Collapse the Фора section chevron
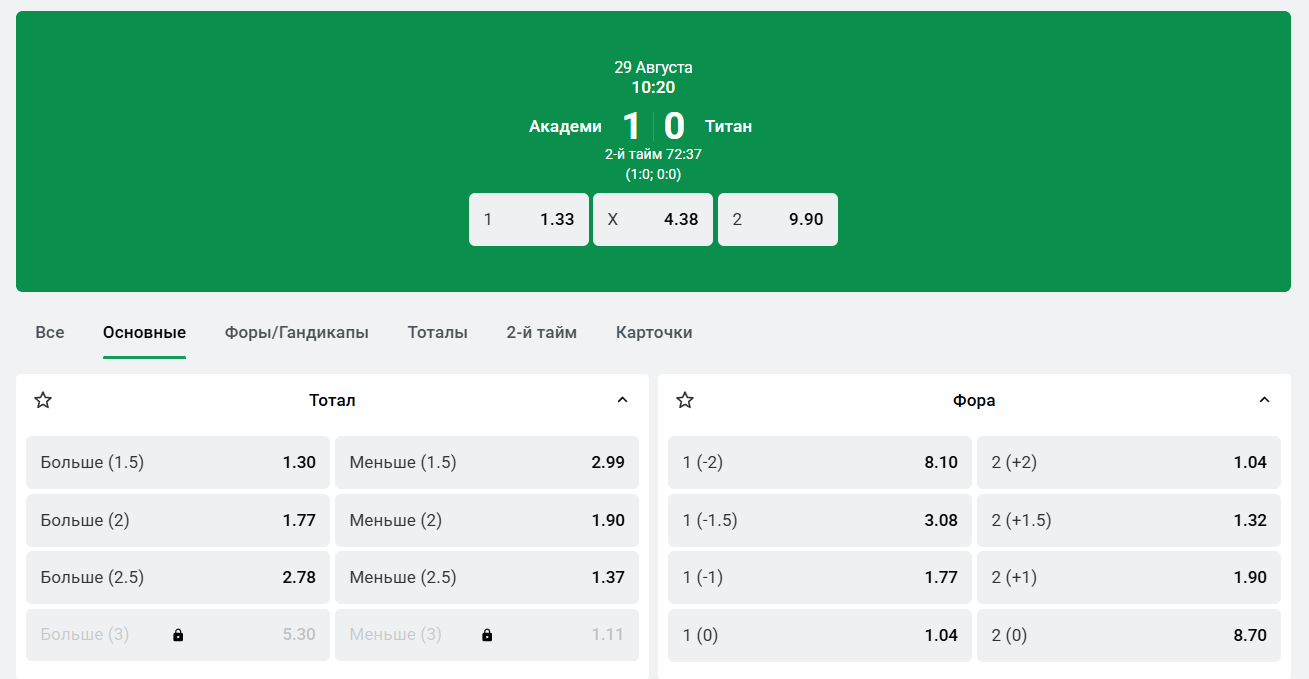 [1264, 400]
